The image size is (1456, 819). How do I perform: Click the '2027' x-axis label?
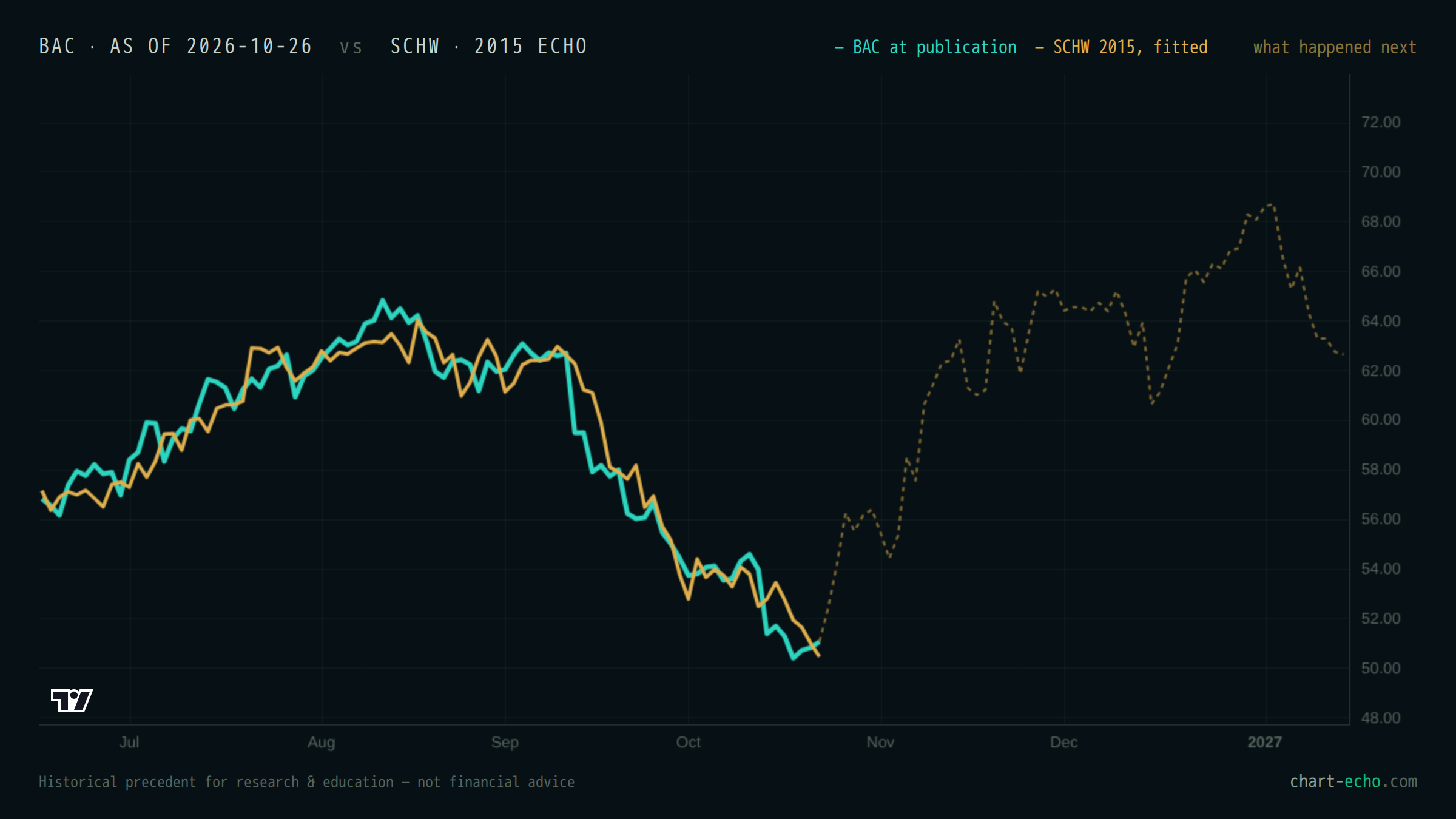pos(1265,742)
